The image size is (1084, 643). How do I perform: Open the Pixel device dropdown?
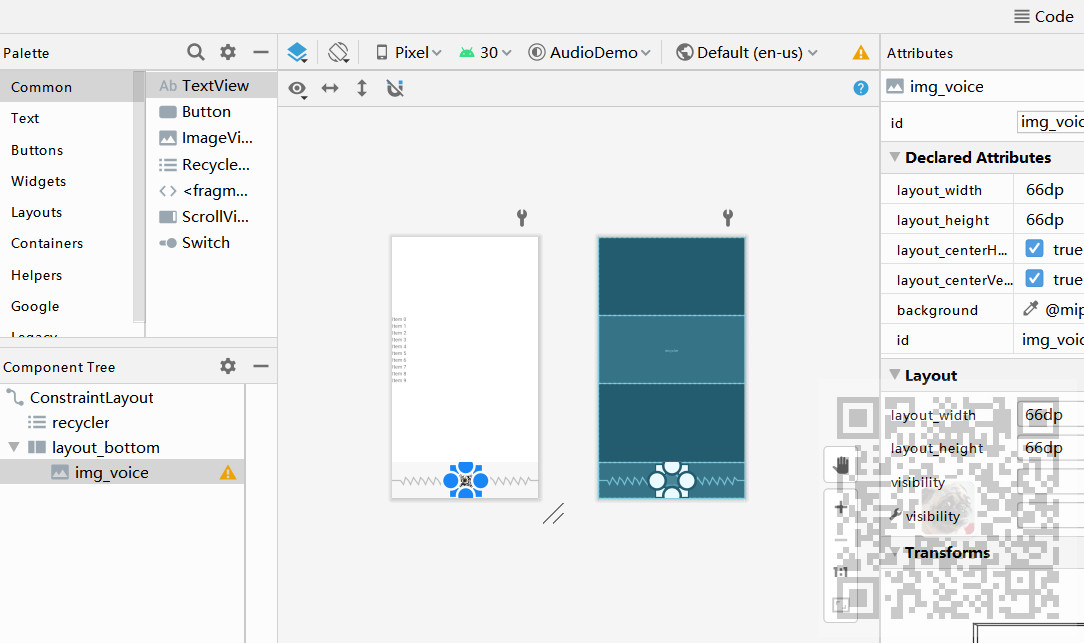[409, 53]
